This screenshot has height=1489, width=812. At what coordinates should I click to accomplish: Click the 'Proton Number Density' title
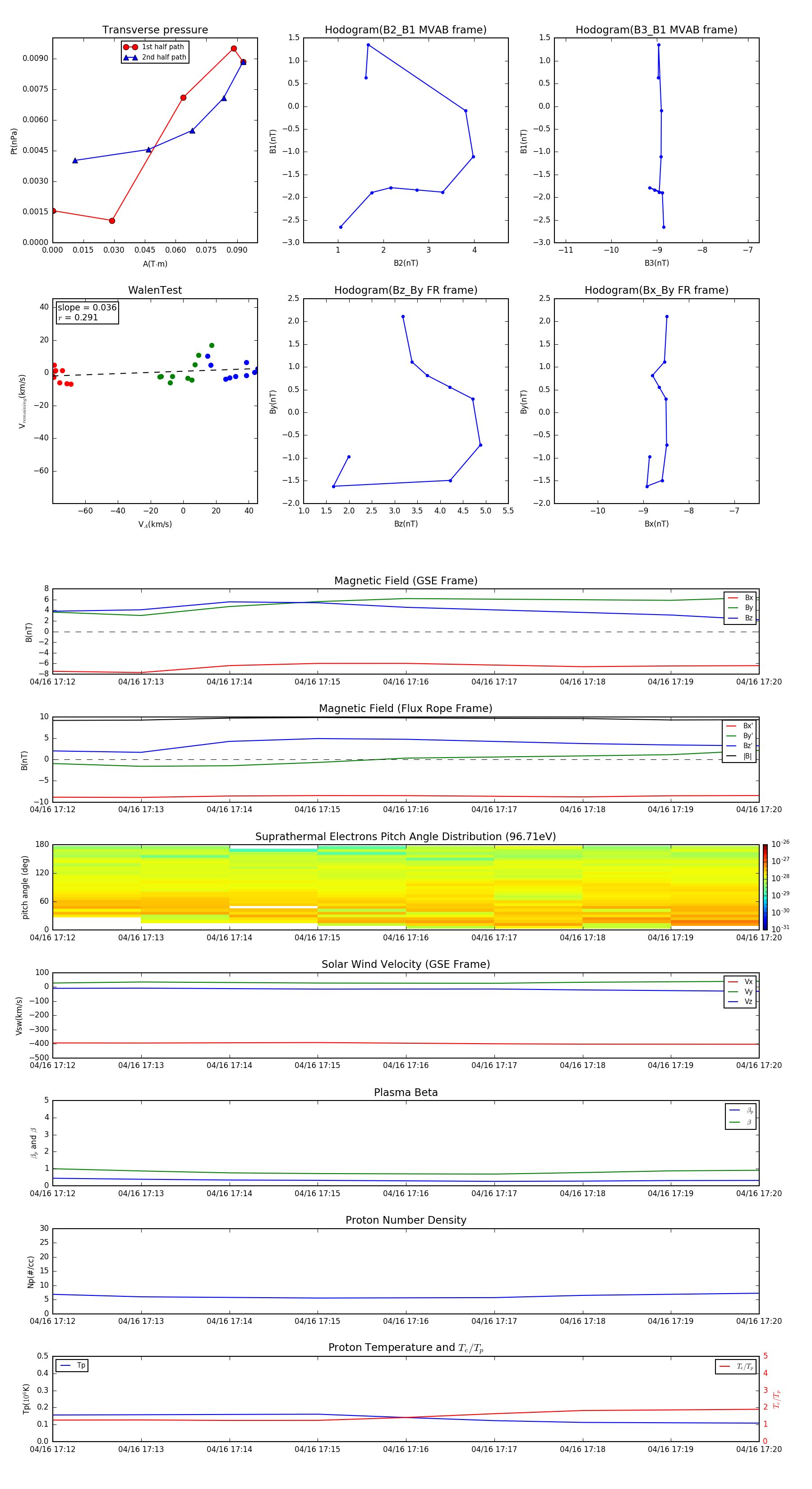[406, 1220]
